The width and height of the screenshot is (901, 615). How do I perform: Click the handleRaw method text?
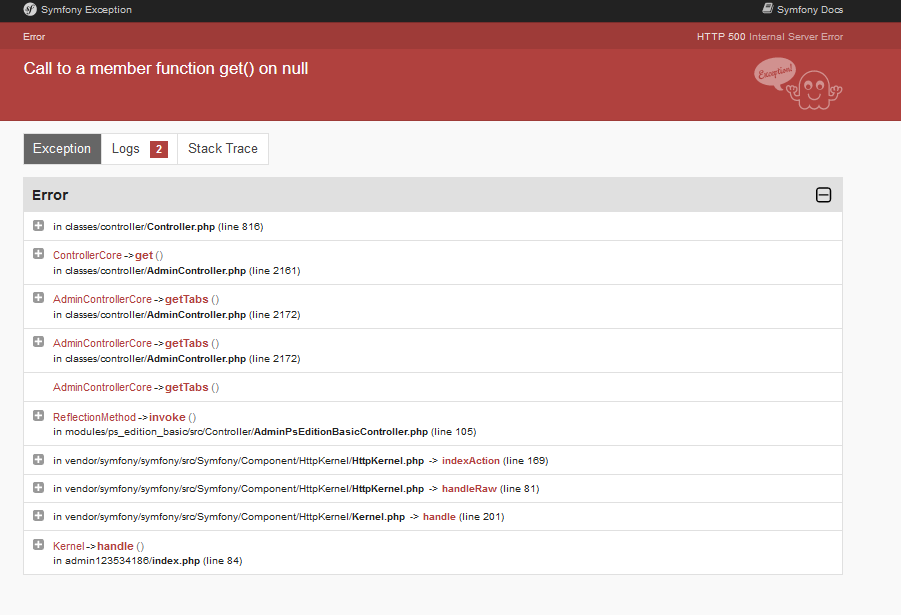[x=469, y=489]
